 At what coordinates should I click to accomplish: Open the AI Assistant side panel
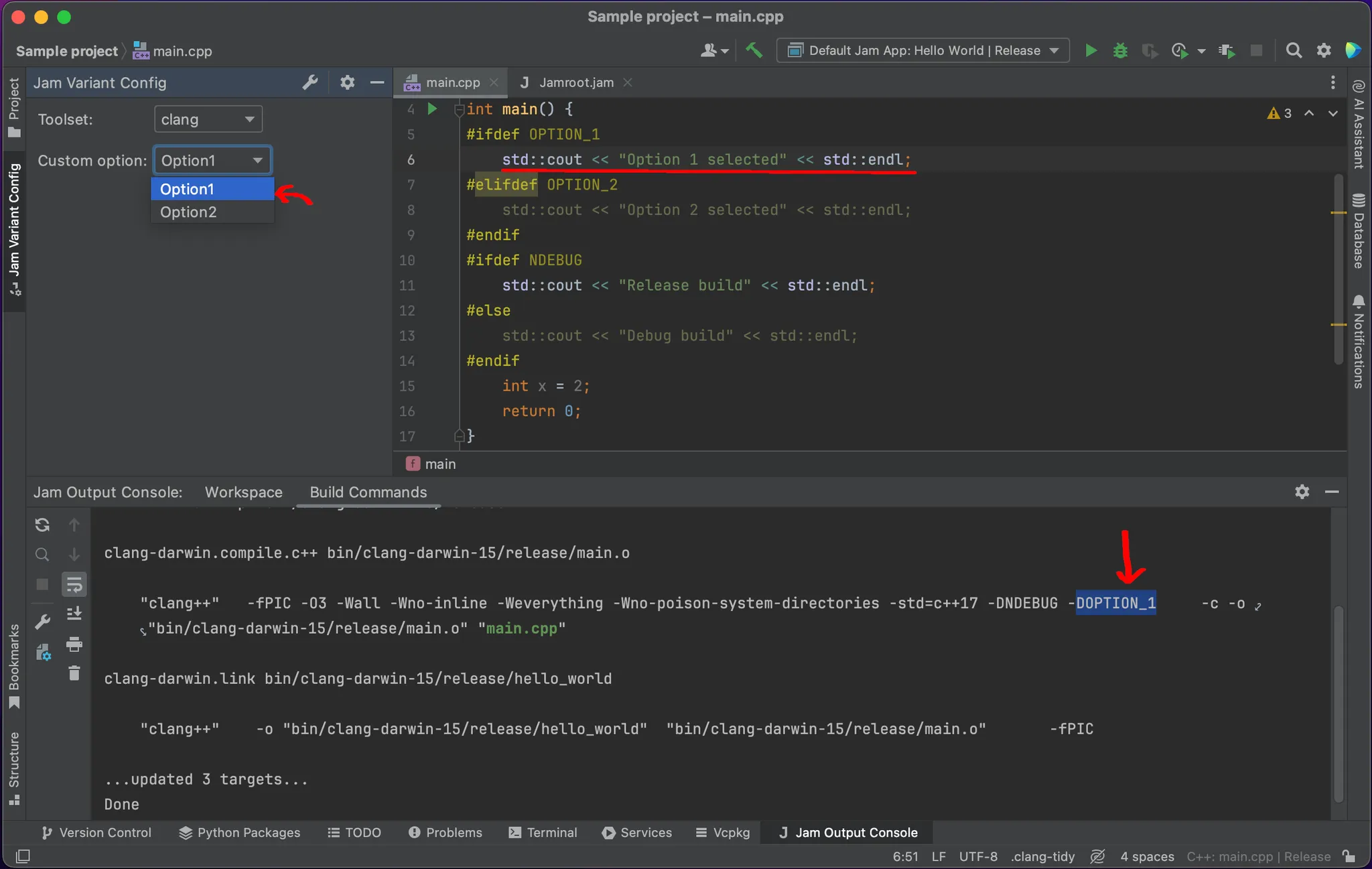pyautogui.click(x=1359, y=124)
